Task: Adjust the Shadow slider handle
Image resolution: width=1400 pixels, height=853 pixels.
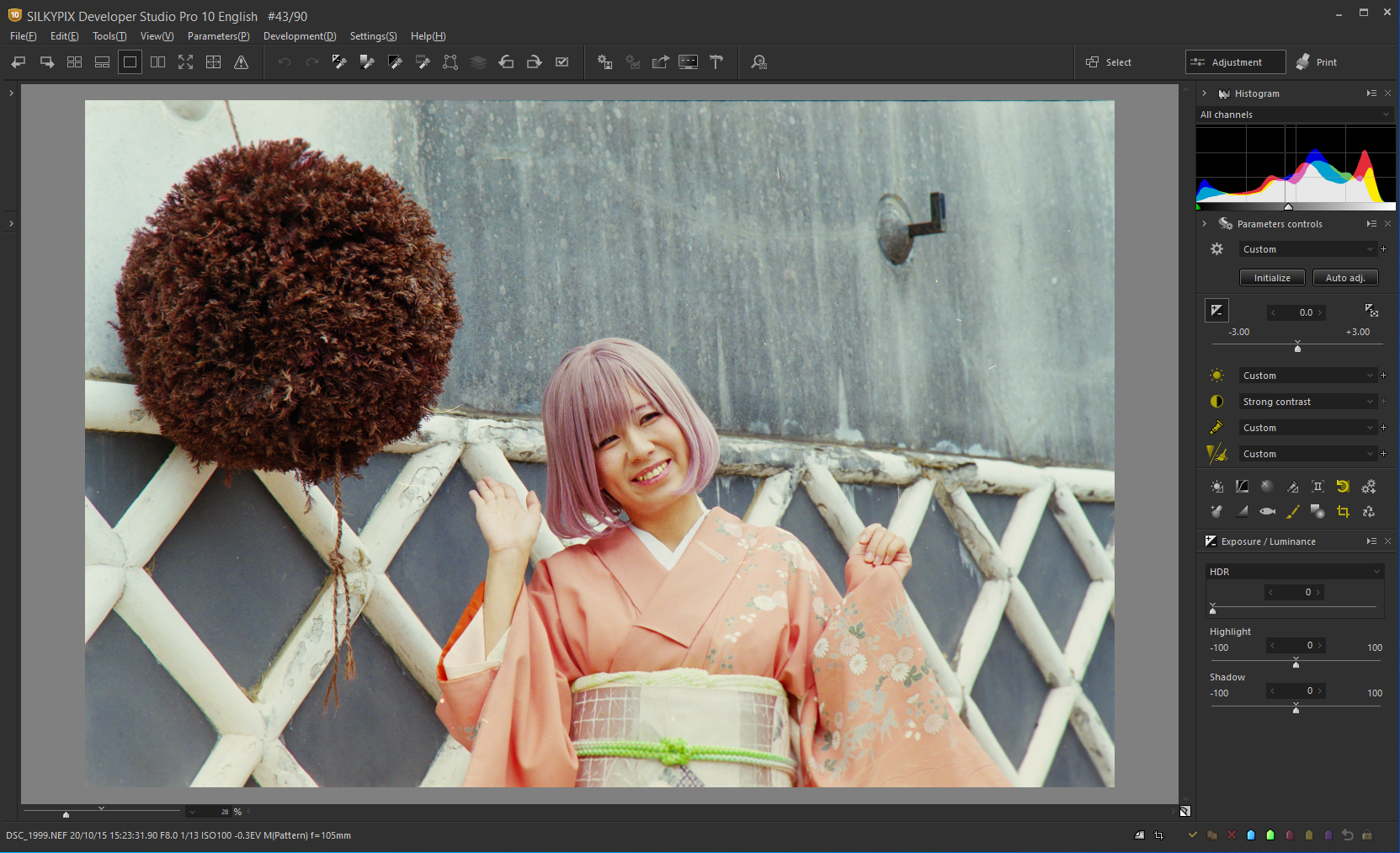Action: (1296, 709)
